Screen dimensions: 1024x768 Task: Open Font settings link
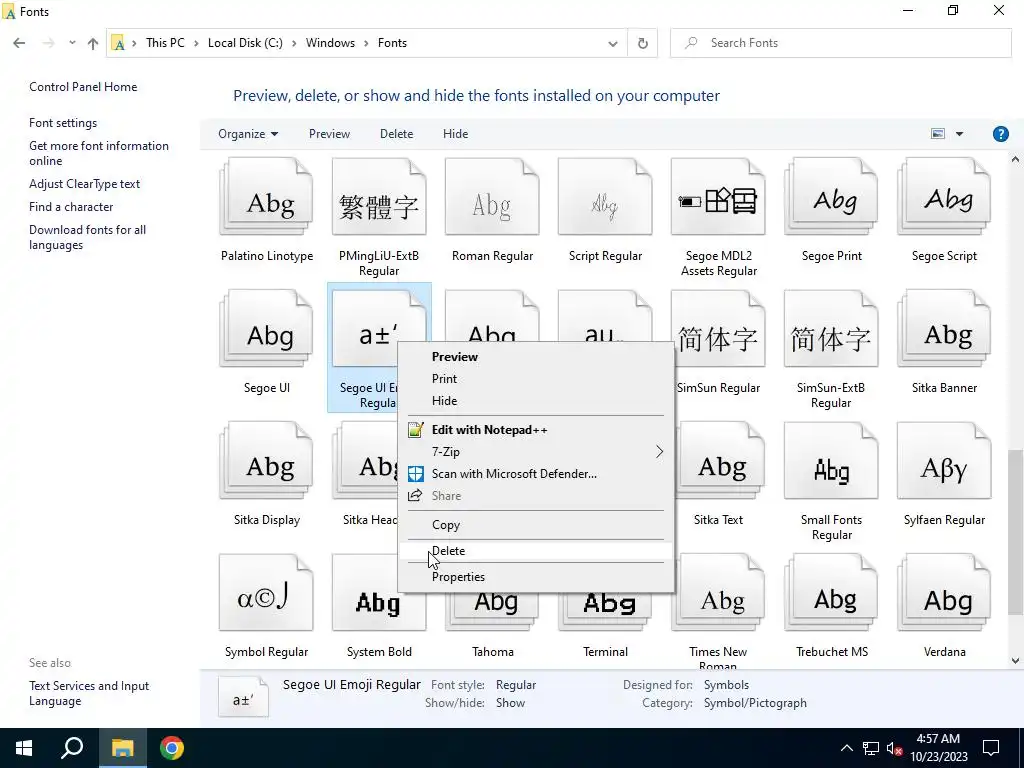tap(63, 123)
